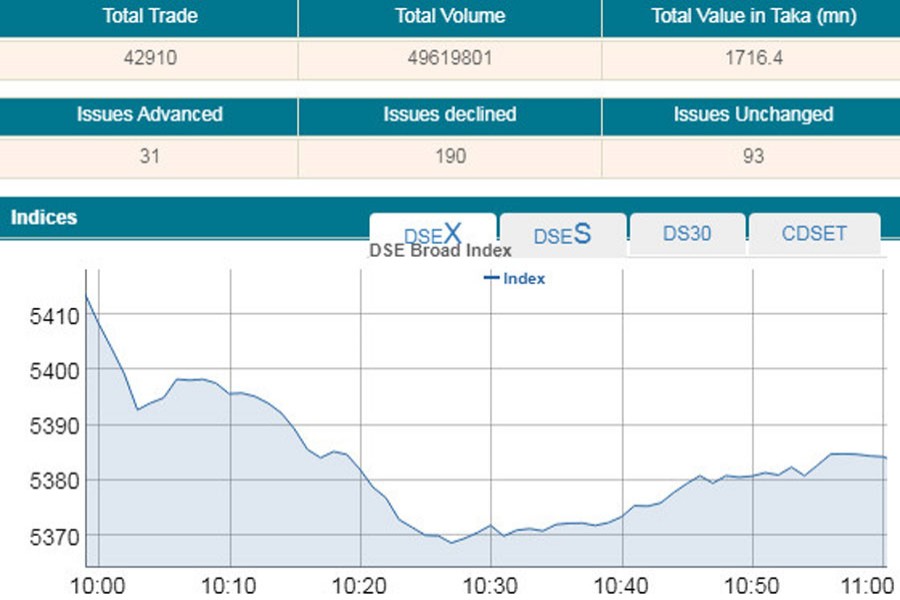Screen dimensions: 900x600
Task: Toggle the Index series legend marker
Action: pos(491,278)
